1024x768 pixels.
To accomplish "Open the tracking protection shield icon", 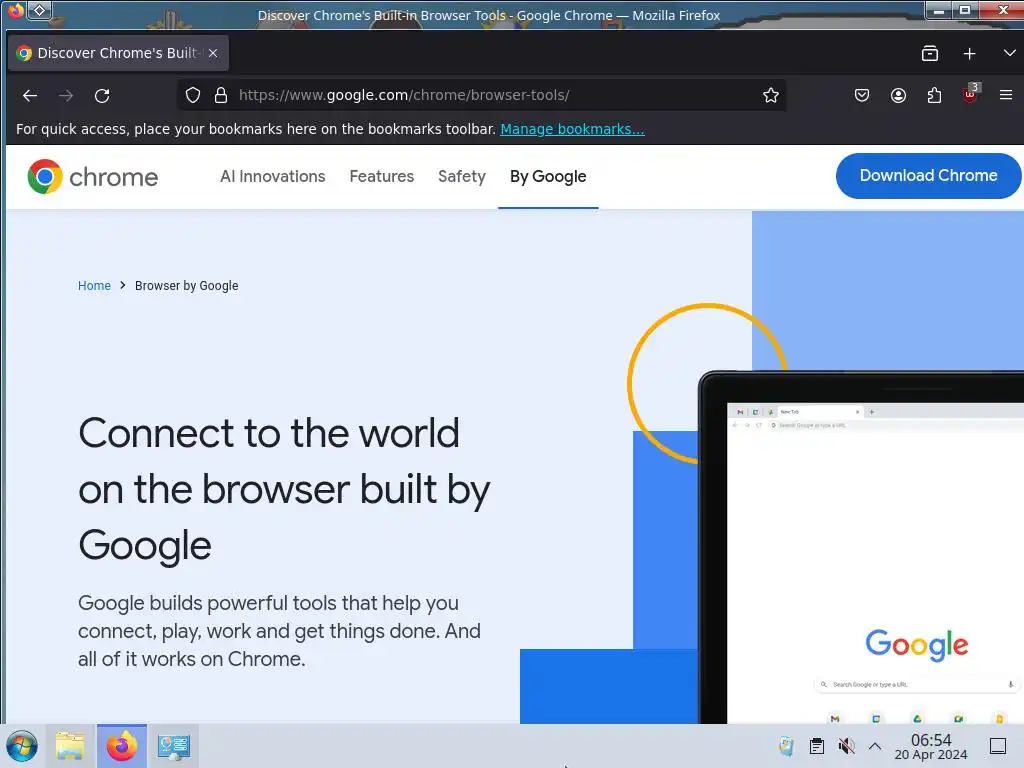I will click(x=193, y=95).
